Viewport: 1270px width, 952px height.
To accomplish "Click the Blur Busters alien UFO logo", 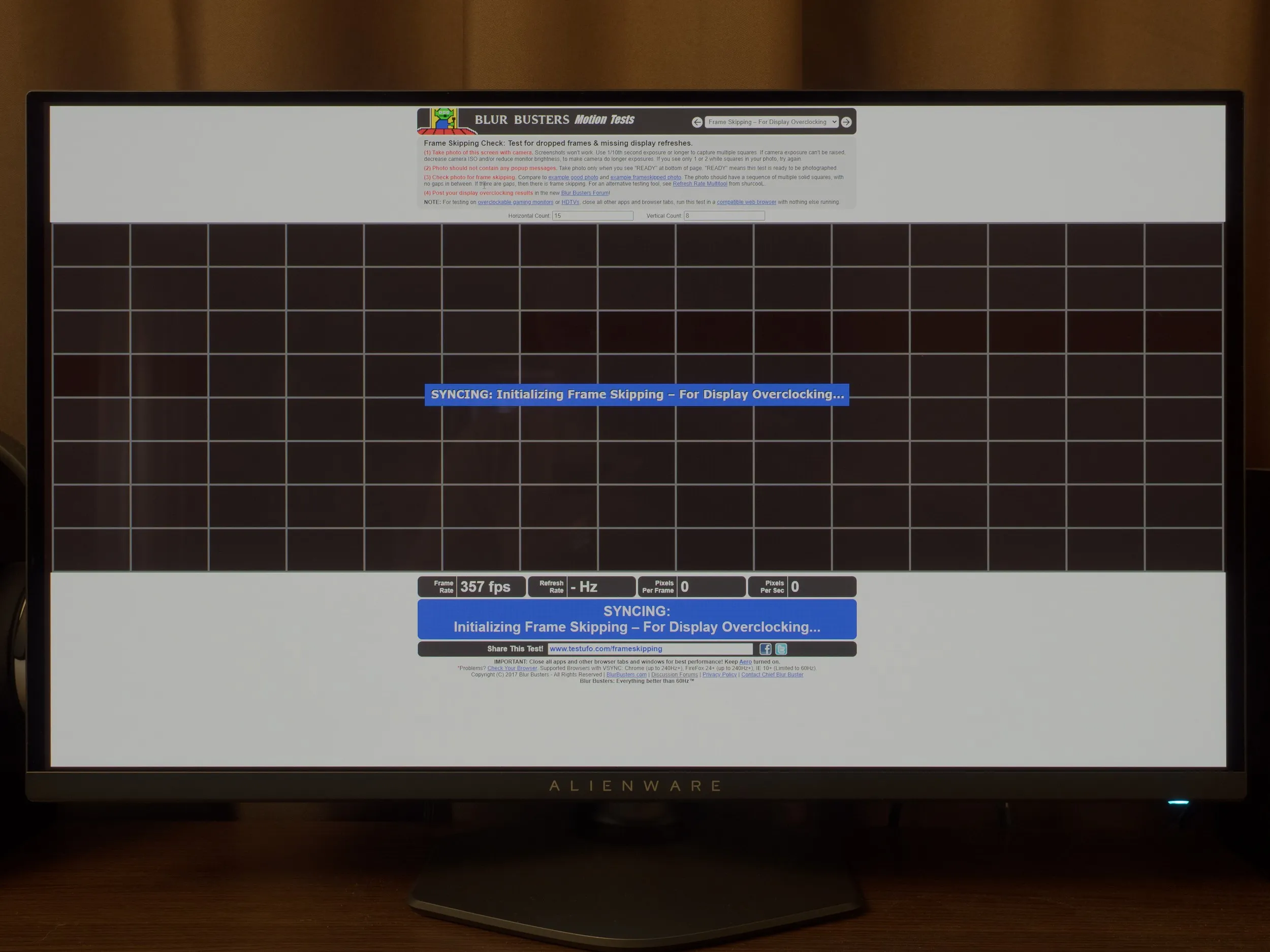I will 444,119.
